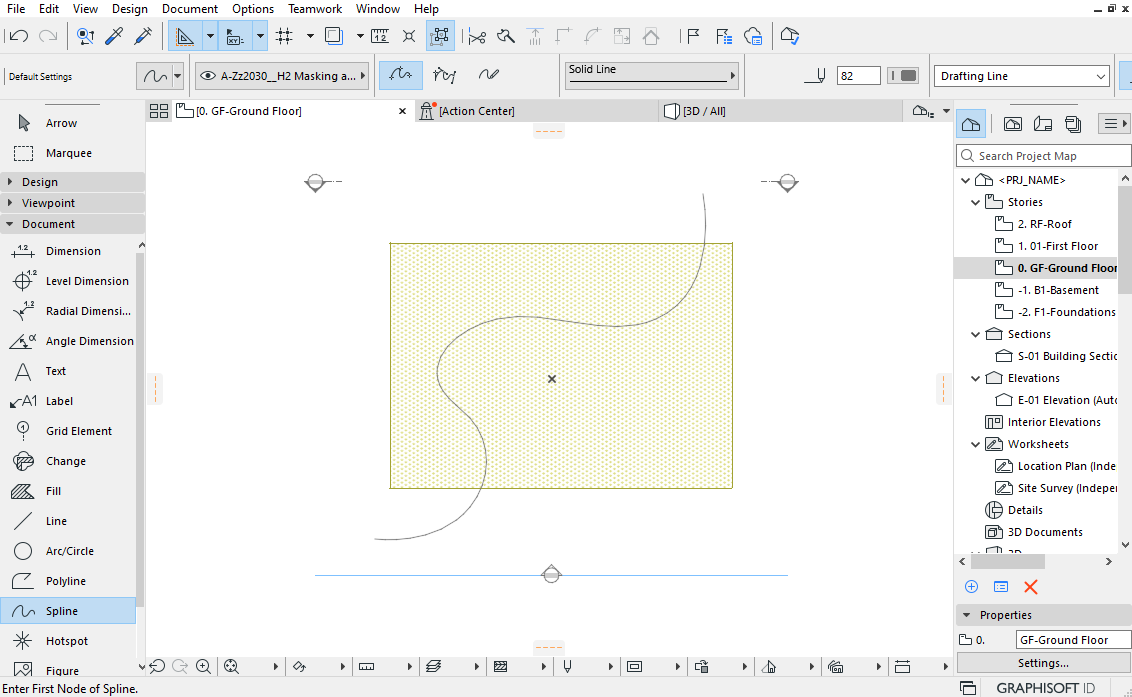Select the Inject Parameters syringe tool
The height and width of the screenshot is (697, 1132).
tap(142, 37)
